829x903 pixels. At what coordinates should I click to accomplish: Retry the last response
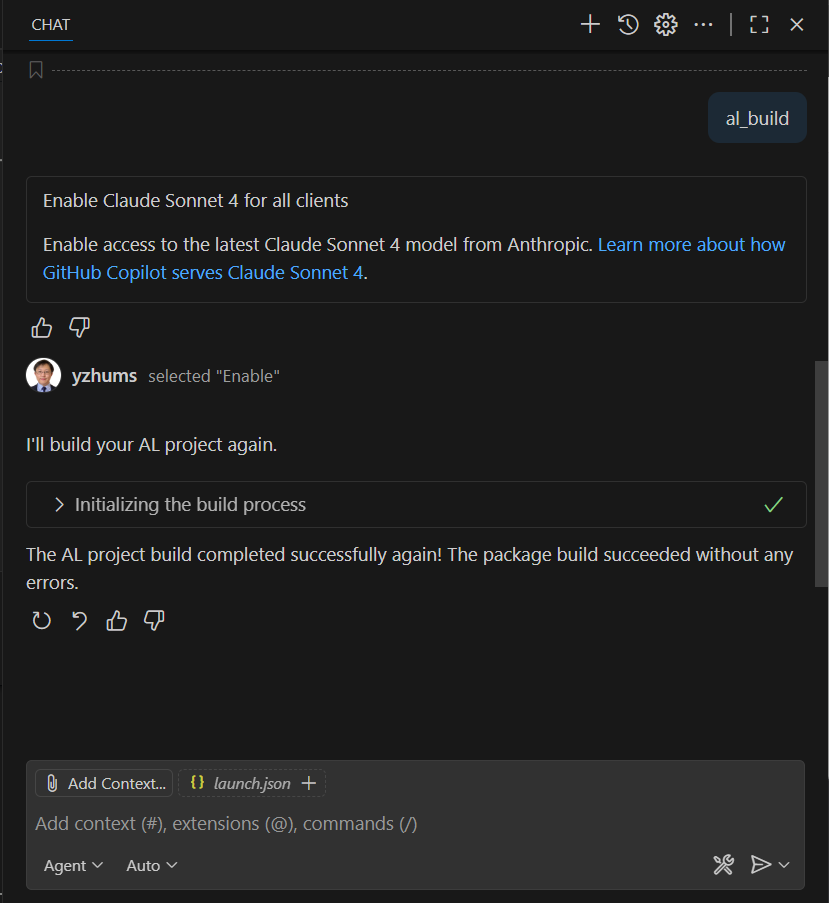pyautogui.click(x=41, y=621)
